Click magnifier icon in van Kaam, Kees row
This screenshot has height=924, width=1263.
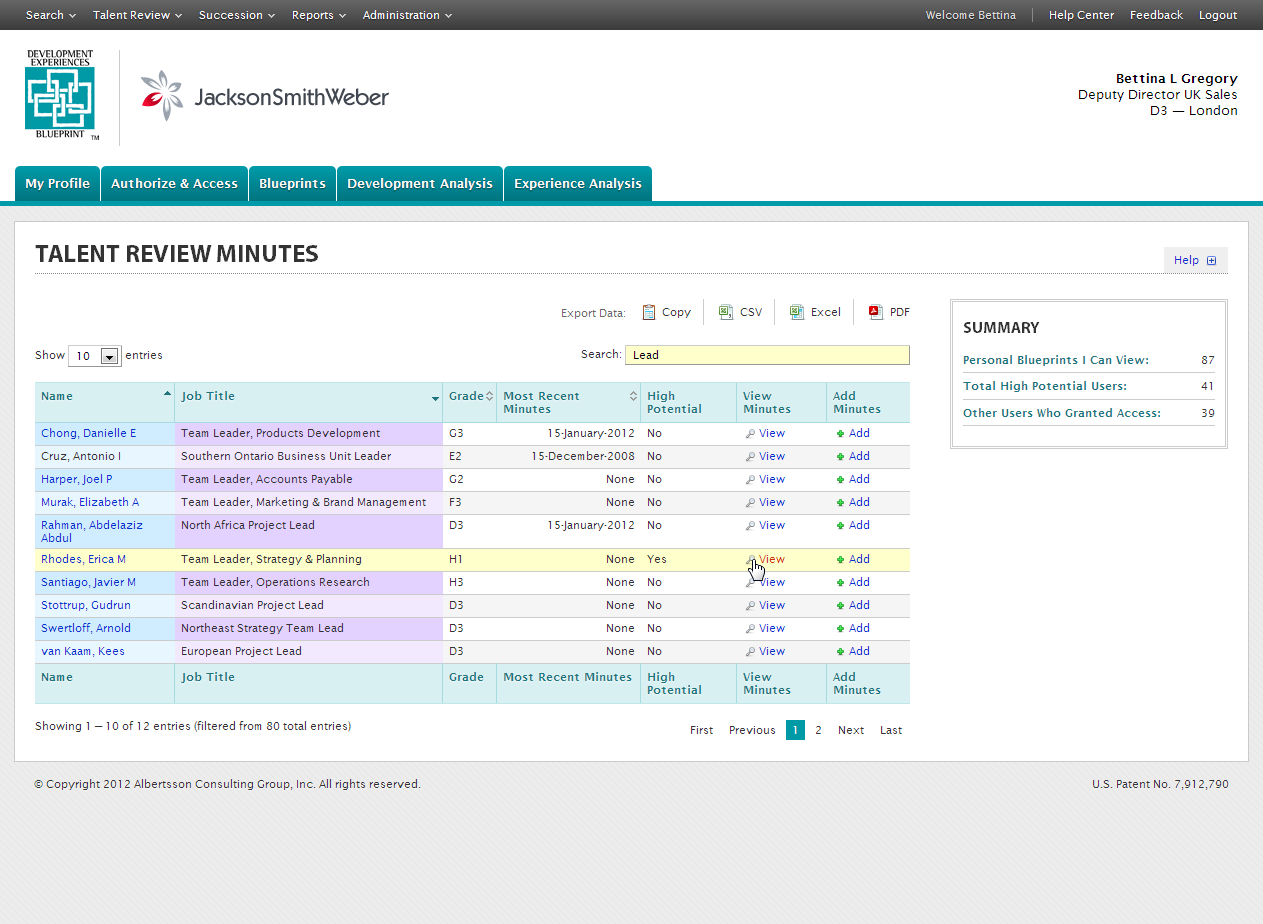pos(750,652)
